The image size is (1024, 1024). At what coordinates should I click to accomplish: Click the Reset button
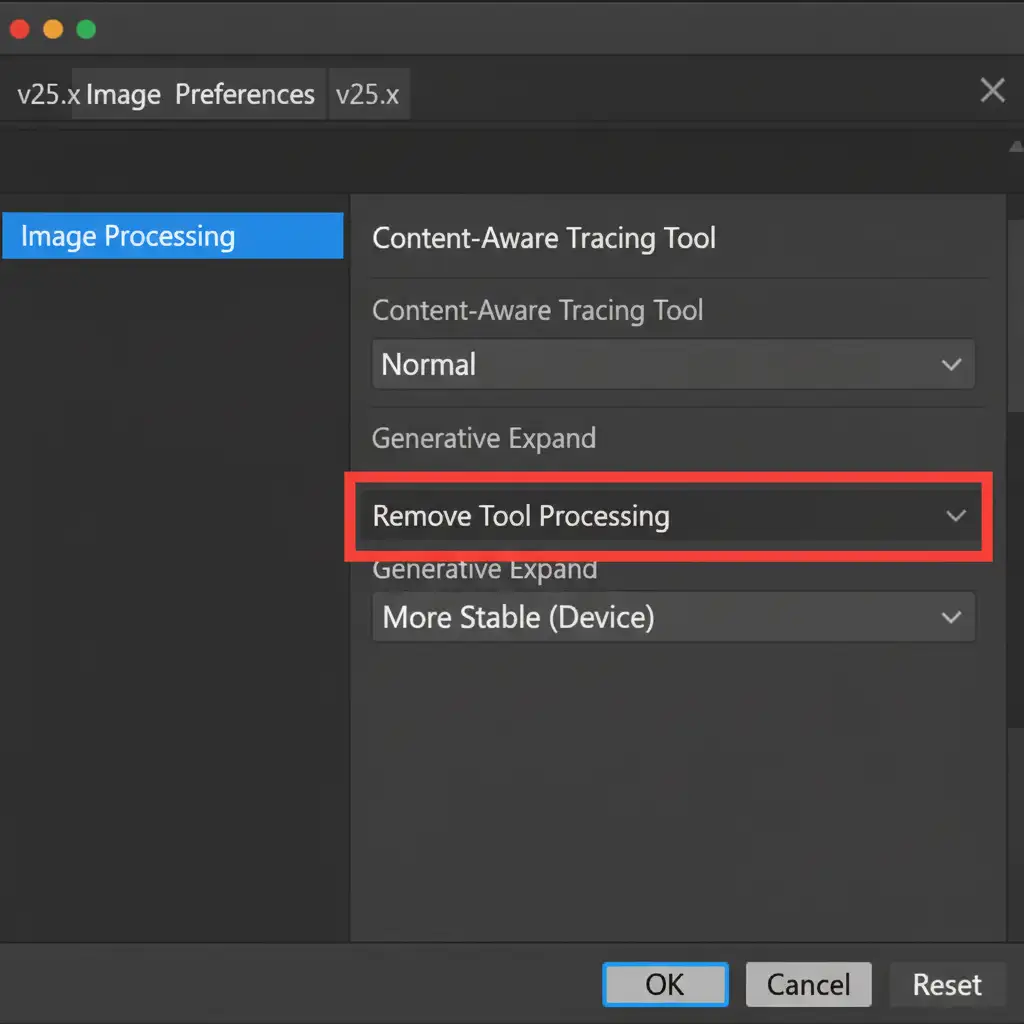pos(946,985)
